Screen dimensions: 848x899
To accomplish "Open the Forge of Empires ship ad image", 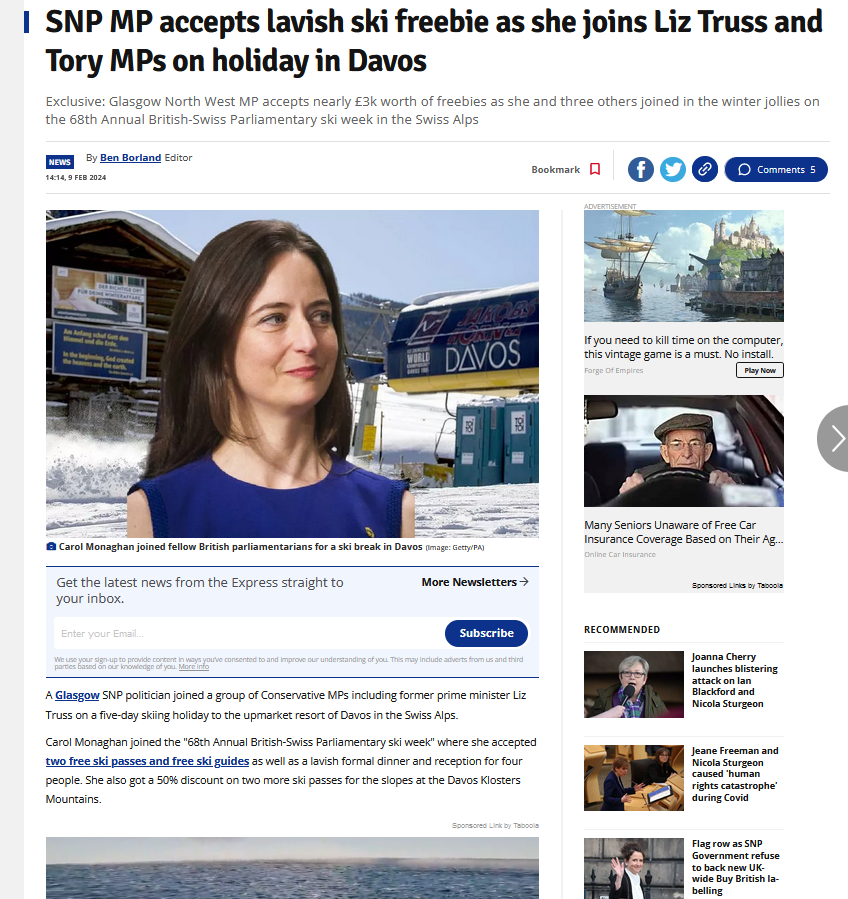I will [x=683, y=266].
